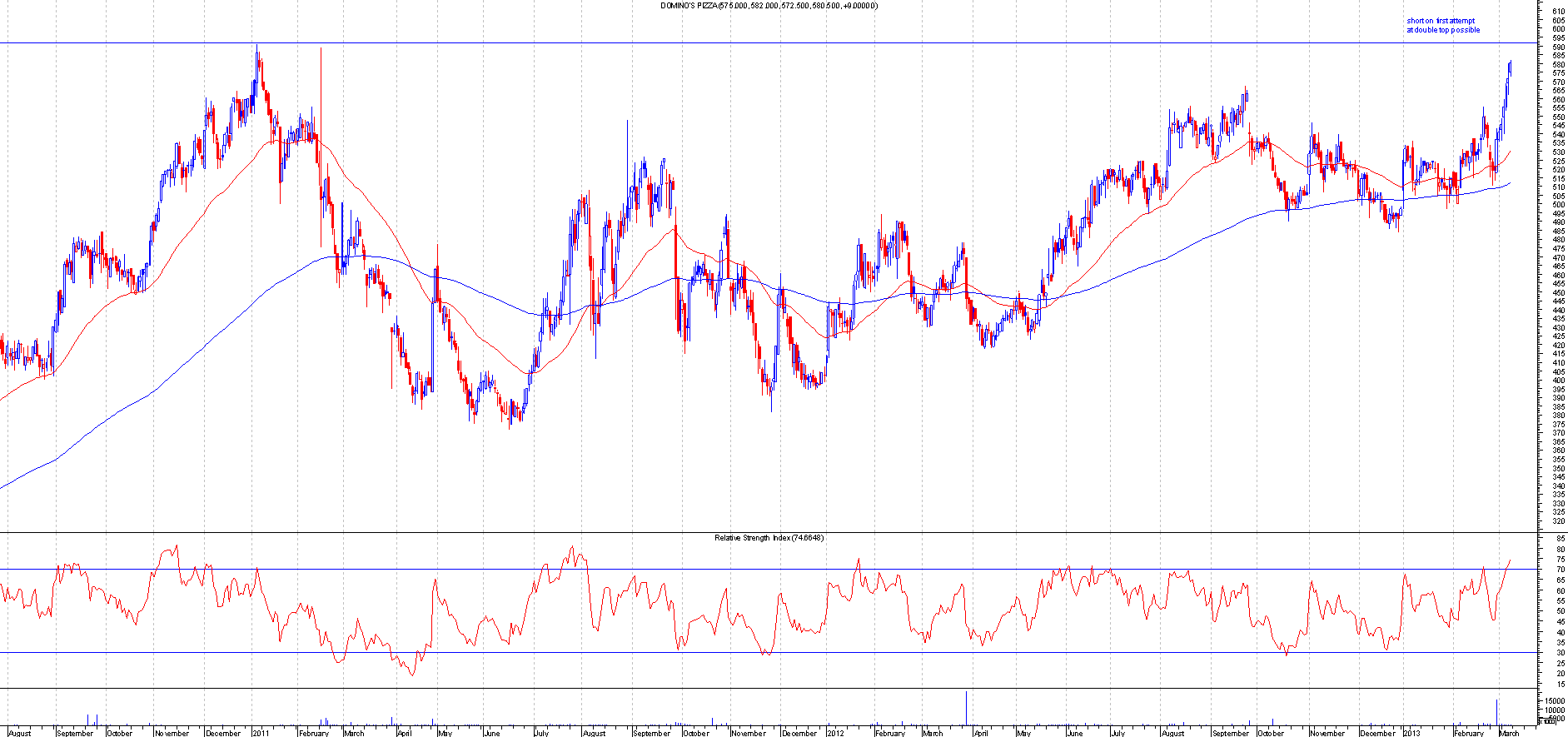Image resolution: width=1568 pixels, height=737 pixels.
Task: Click the Relative Strength Index label
Action: pos(769,538)
